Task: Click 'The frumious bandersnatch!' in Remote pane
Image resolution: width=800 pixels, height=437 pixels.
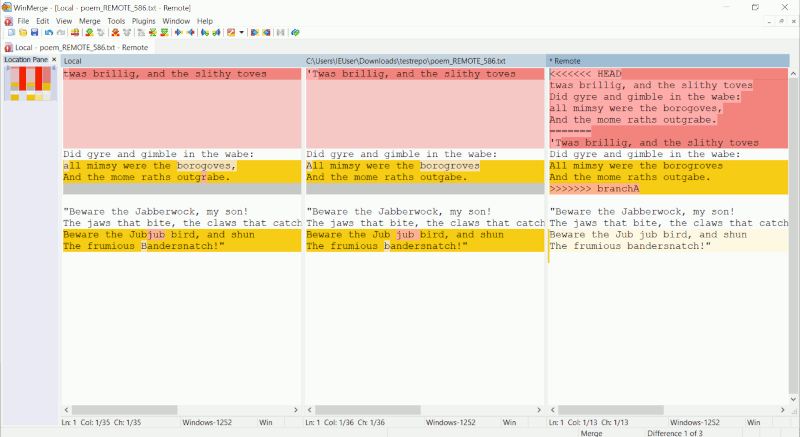Action: coord(630,246)
